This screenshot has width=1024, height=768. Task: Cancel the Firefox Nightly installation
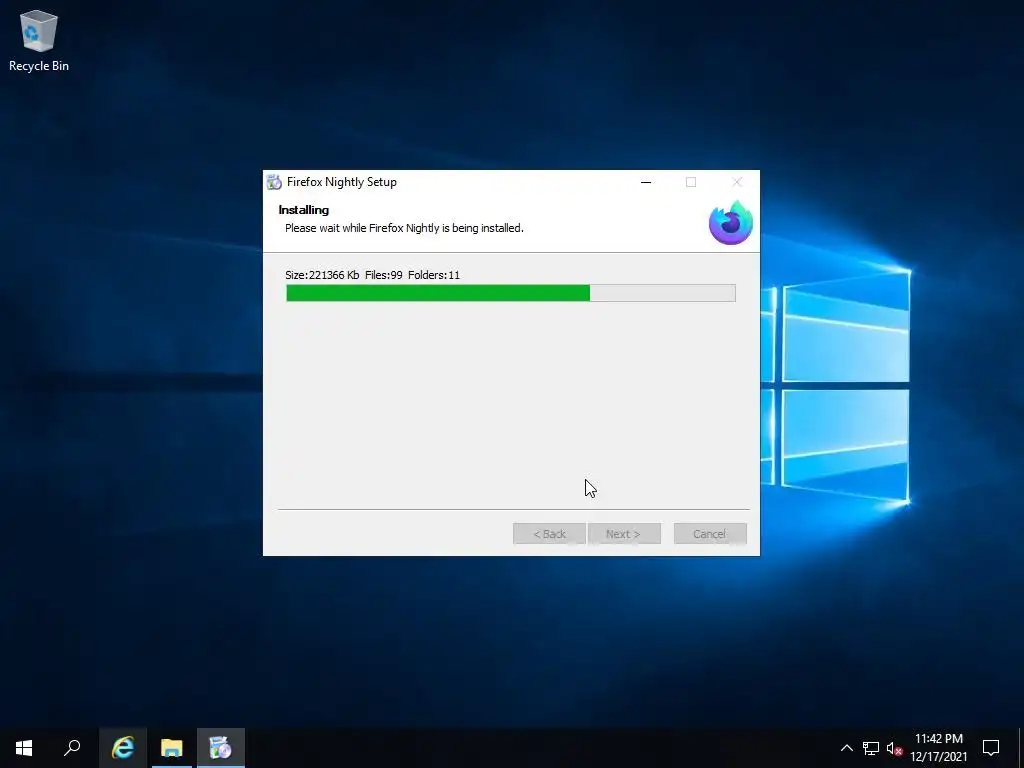coord(710,534)
